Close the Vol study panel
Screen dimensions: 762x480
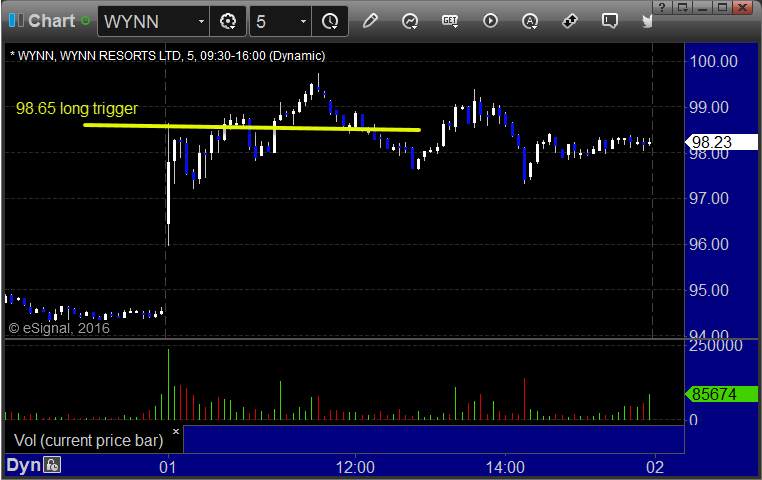[x=176, y=431]
